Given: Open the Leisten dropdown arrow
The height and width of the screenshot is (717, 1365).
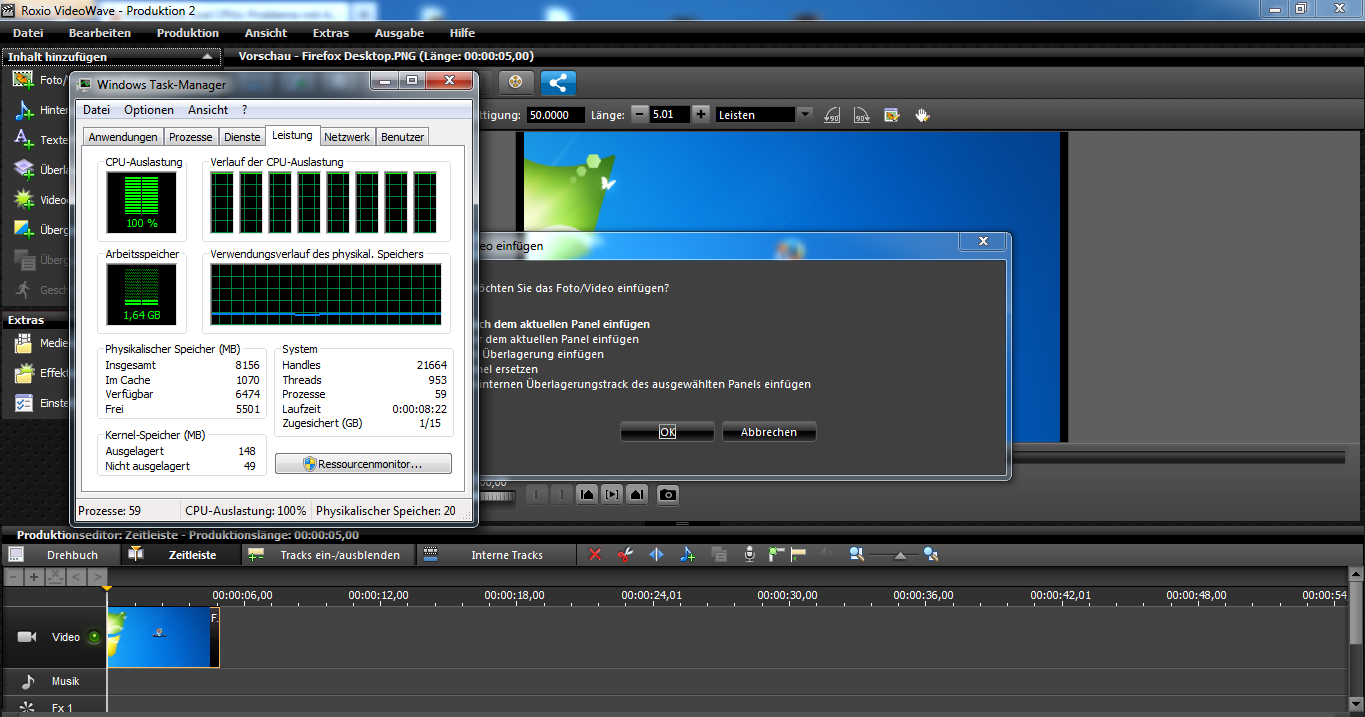Looking at the screenshot, I should [806, 115].
